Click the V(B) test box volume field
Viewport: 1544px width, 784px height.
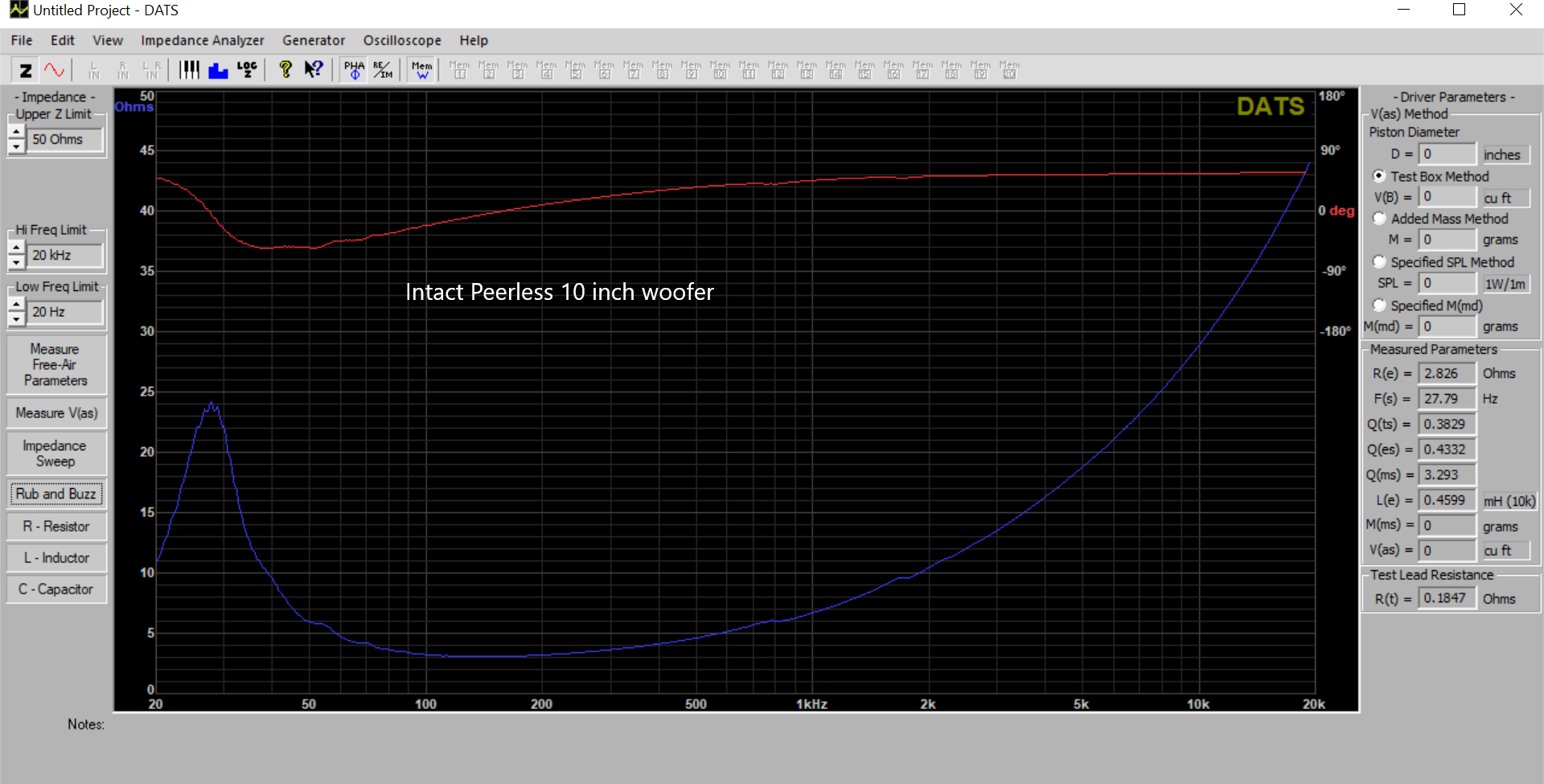tap(1447, 197)
